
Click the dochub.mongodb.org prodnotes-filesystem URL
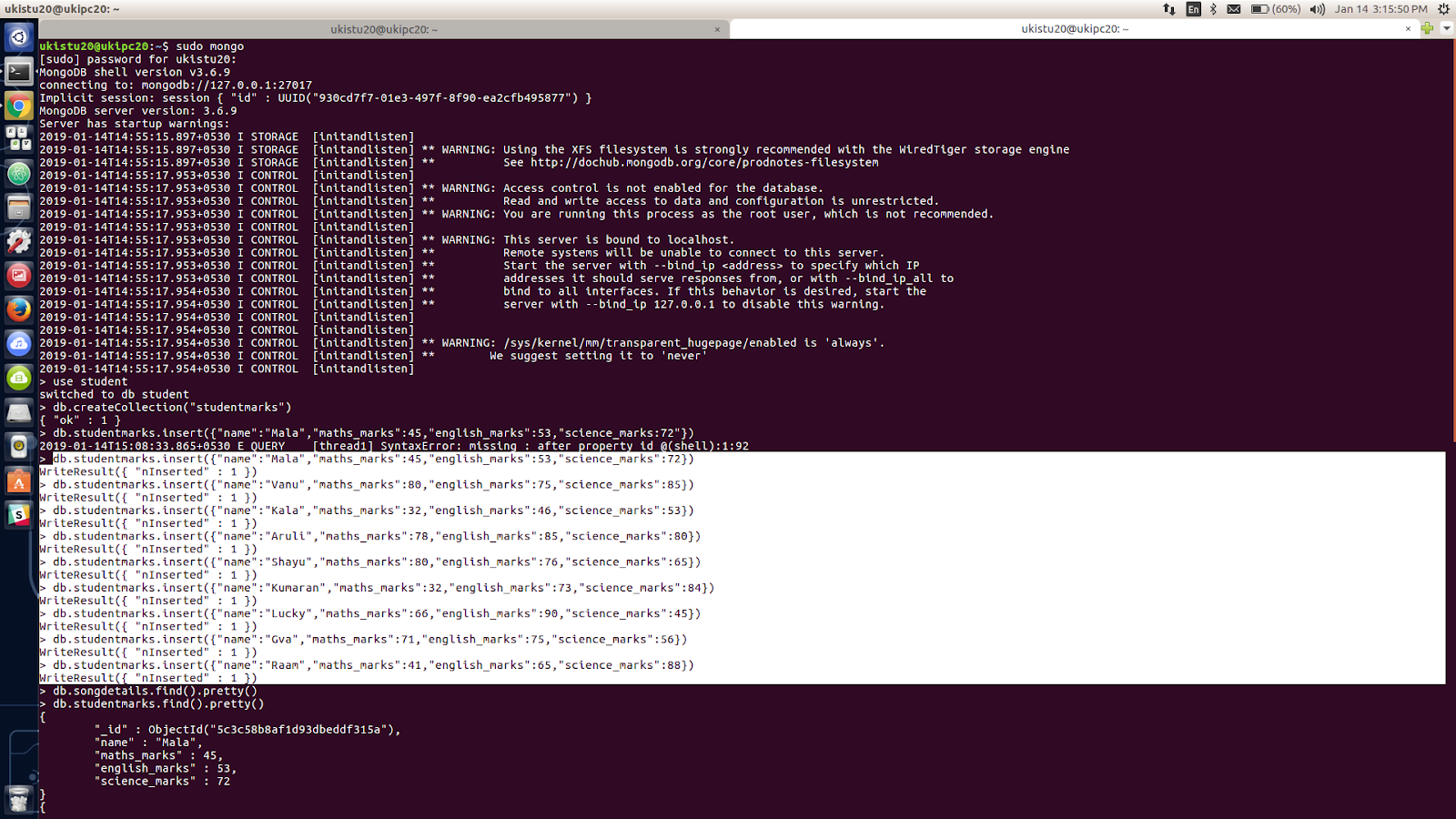pos(704,162)
